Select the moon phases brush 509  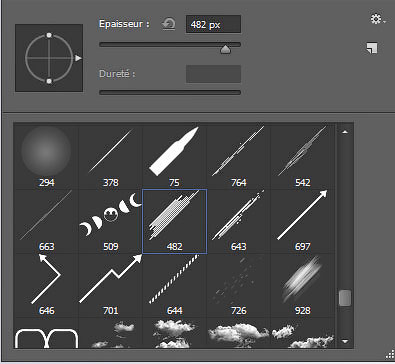point(110,221)
